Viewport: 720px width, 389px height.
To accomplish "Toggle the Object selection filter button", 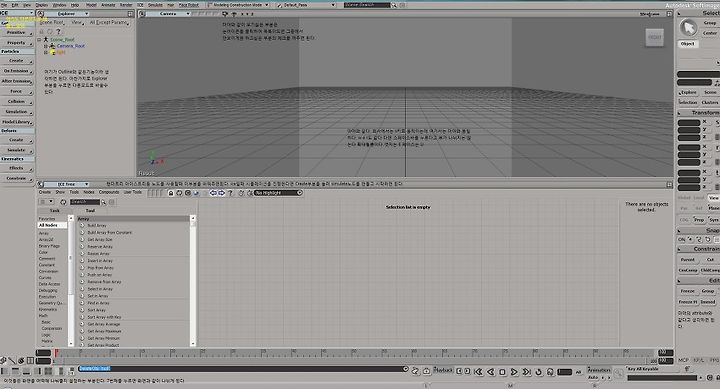I will coord(687,44).
